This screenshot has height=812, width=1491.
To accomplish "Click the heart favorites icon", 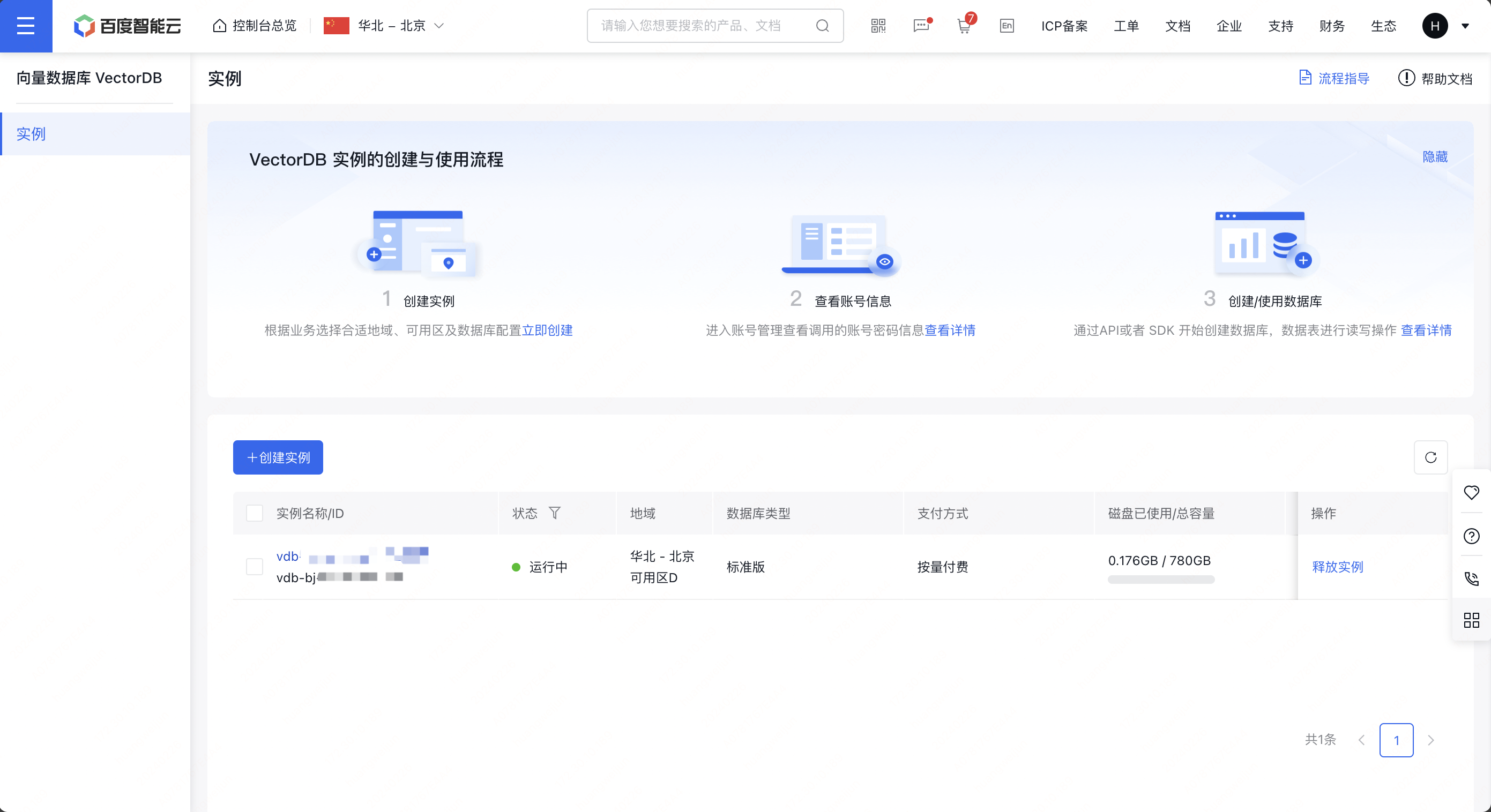I will coord(1471,492).
